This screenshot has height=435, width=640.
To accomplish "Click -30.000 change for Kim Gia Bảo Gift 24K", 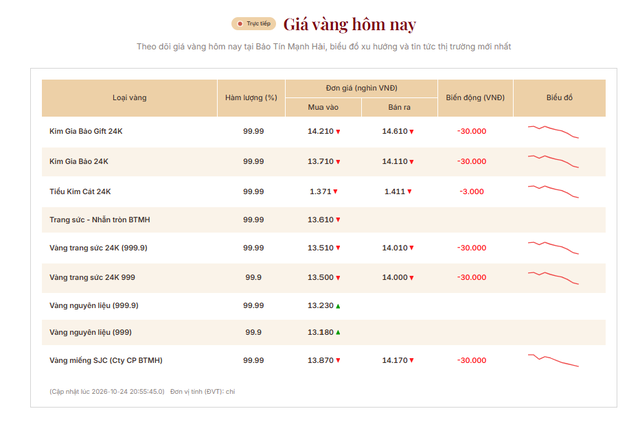I will (x=472, y=131).
